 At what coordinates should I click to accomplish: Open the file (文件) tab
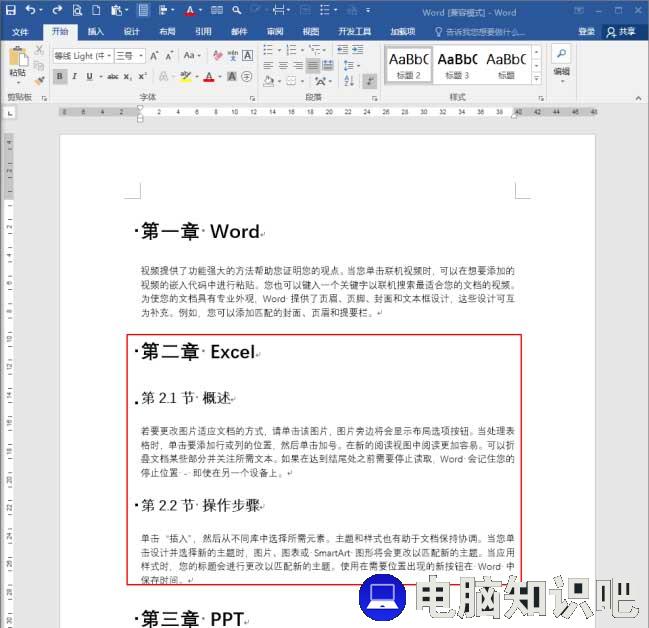coord(20,32)
